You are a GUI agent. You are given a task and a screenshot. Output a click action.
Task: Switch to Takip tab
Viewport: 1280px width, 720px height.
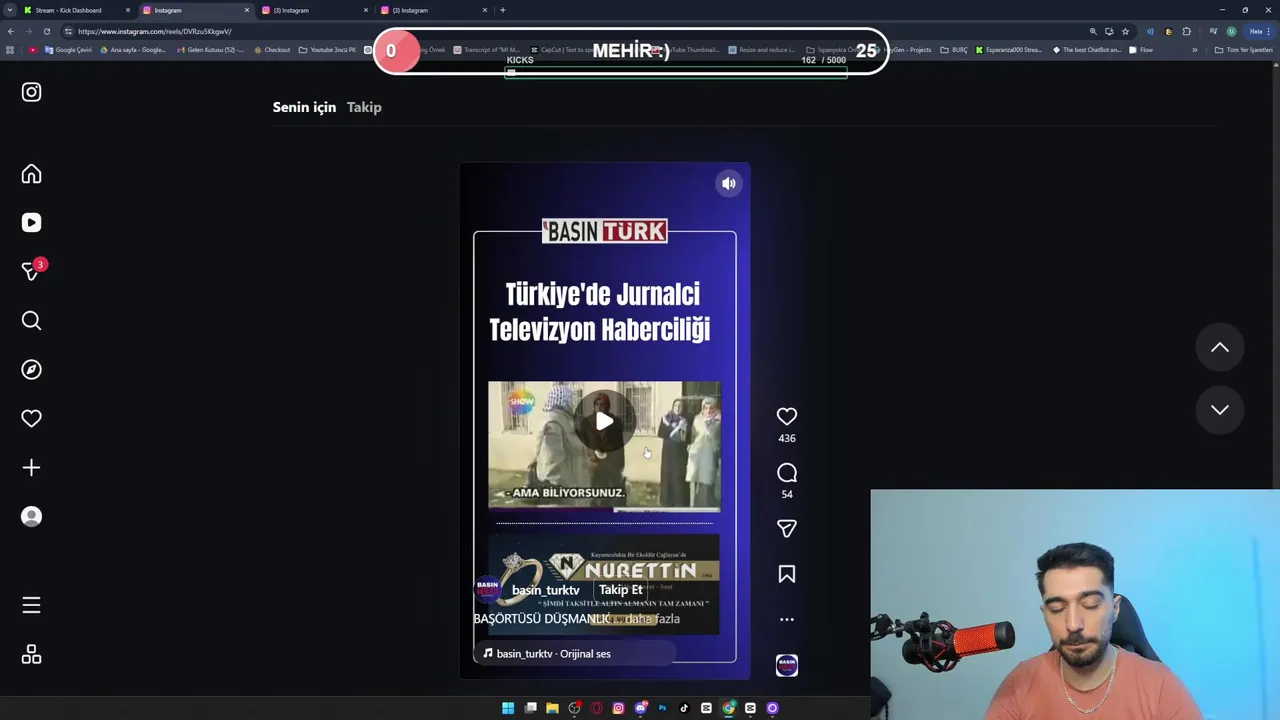pyautogui.click(x=364, y=107)
